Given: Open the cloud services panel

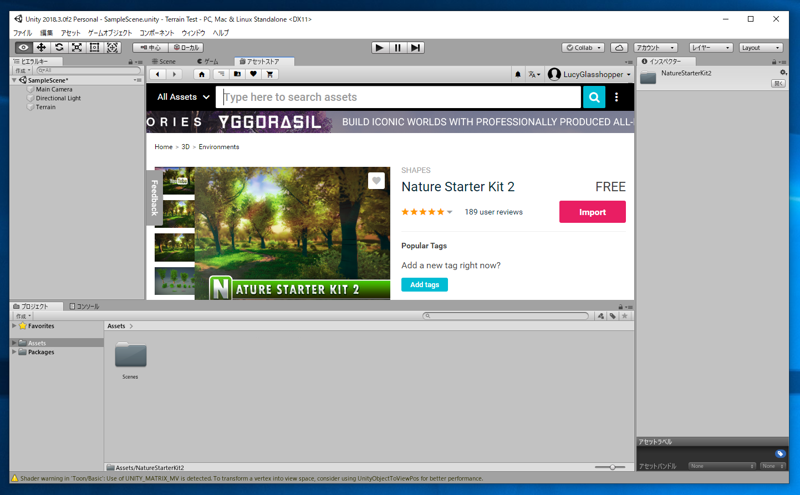Looking at the screenshot, I should pyautogui.click(x=619, y=47).
